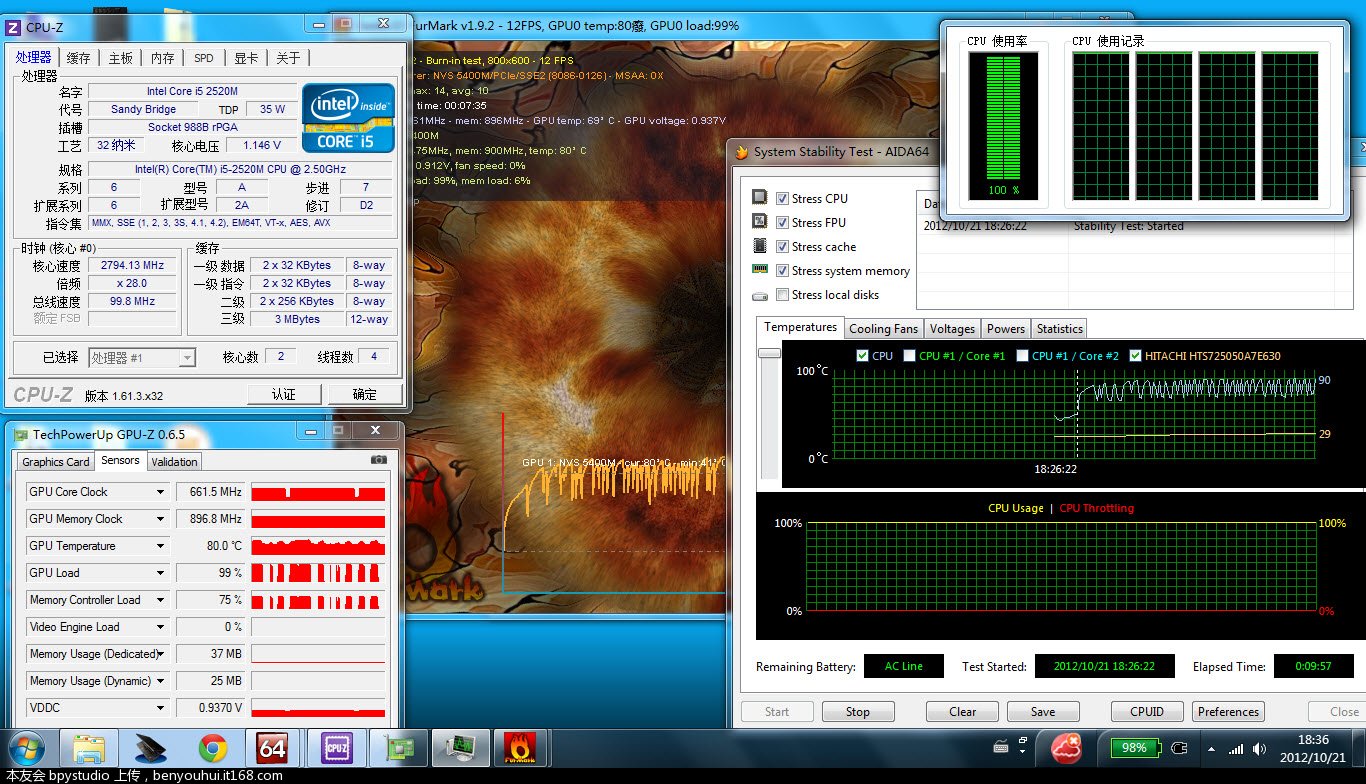Click the CPU-Z 确定 button

click(x=365, y=394)
